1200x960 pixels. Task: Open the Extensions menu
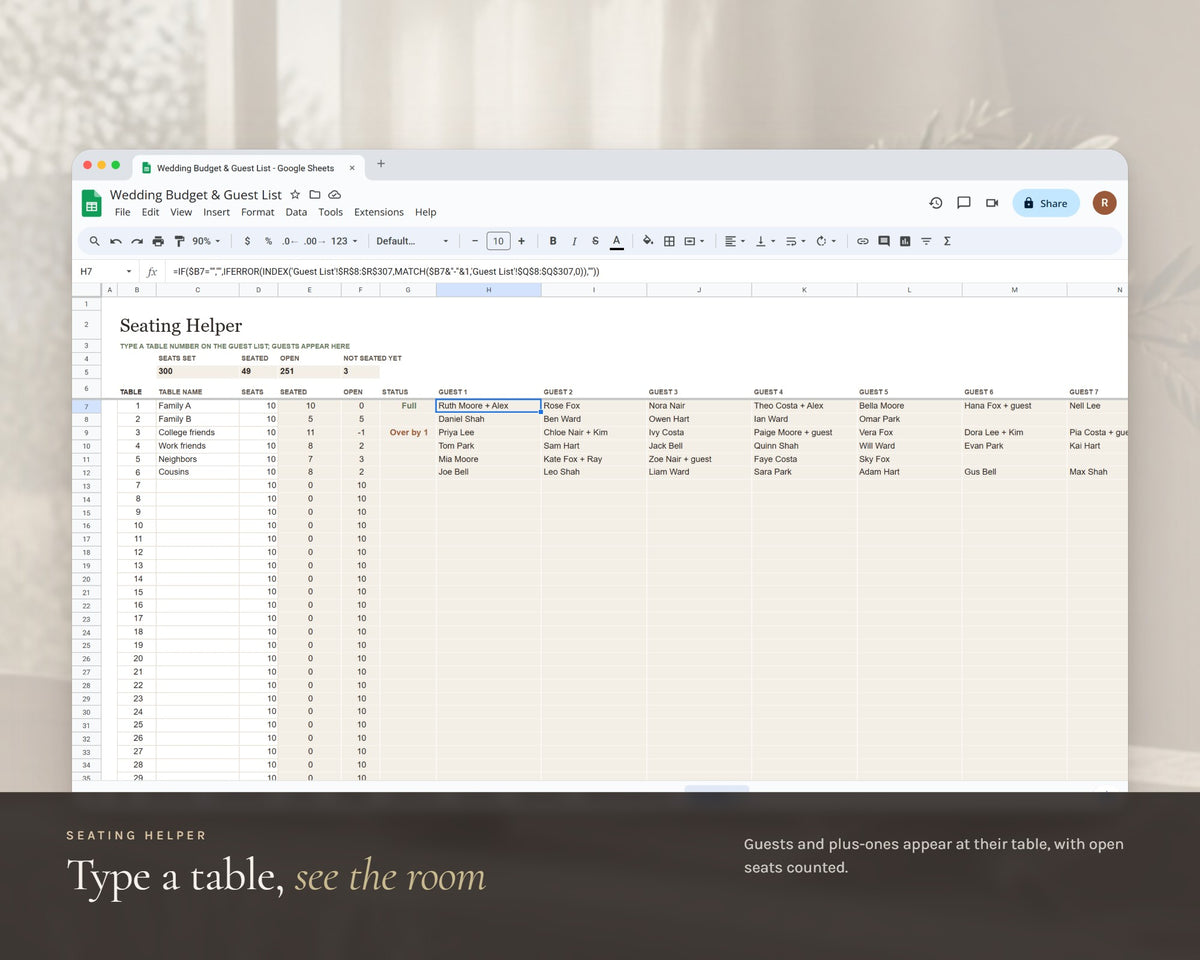point(379,212)
